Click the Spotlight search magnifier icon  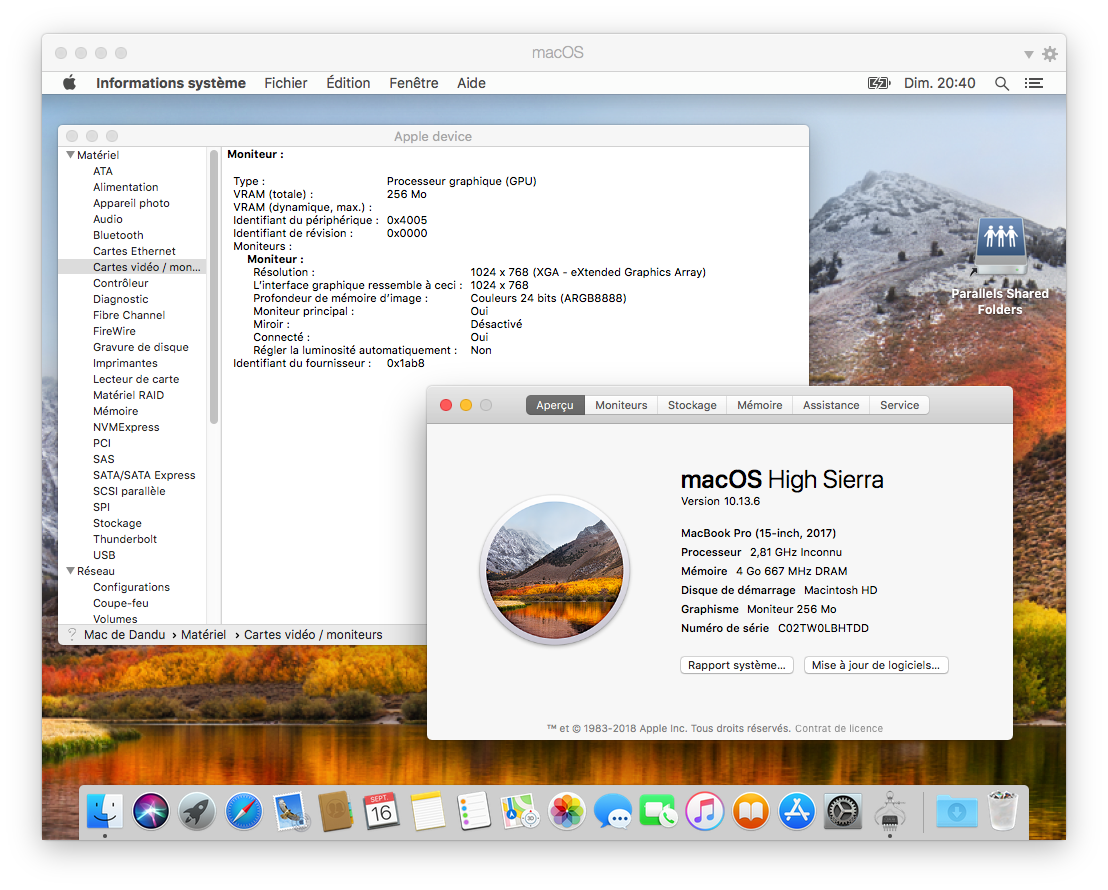pos(1001,83)
